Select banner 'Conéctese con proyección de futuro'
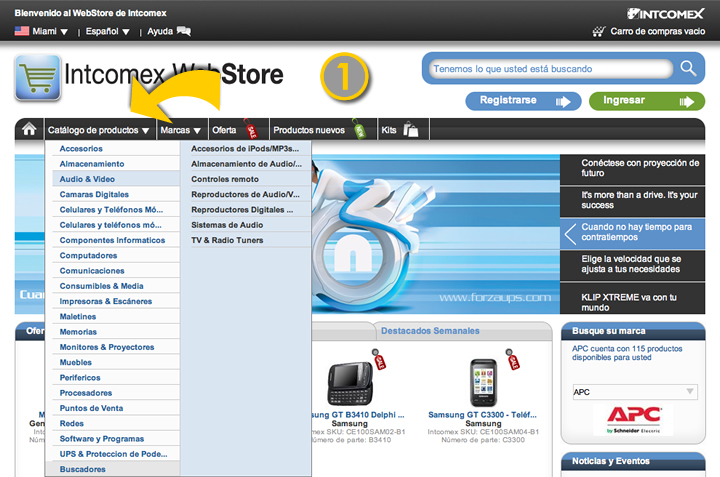Screen dimensions: 720x477 [632, 169]
